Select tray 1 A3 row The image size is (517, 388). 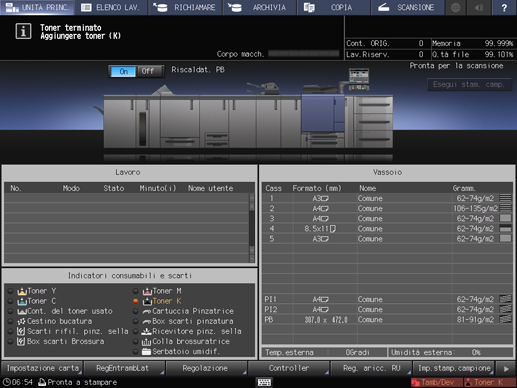coord(387,199)
